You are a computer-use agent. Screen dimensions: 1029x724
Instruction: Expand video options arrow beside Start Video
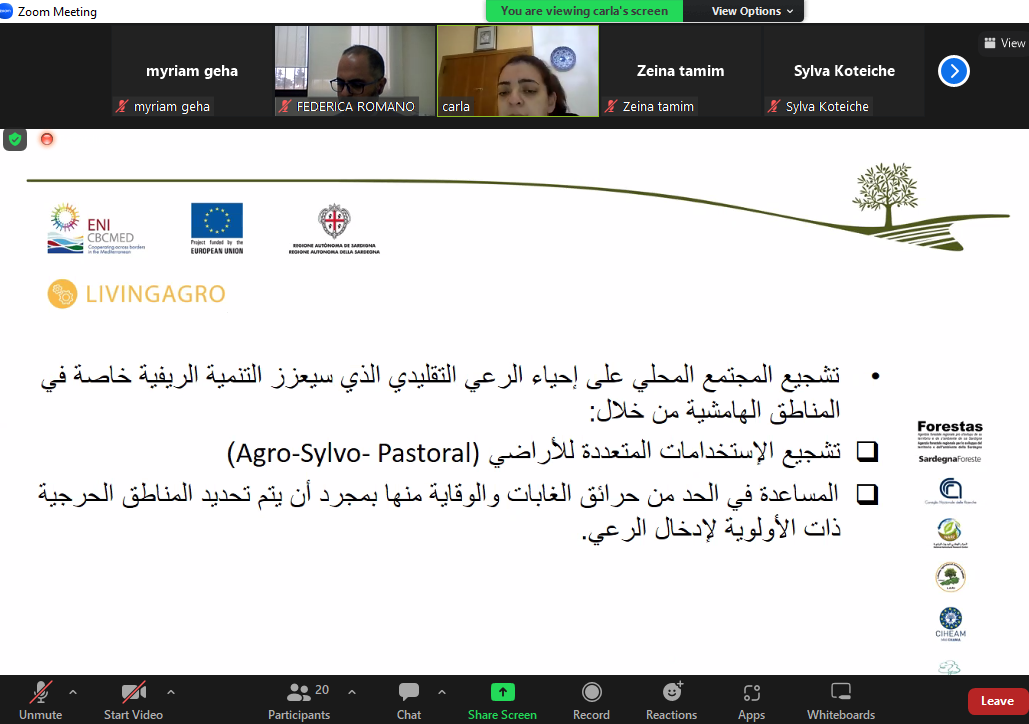tap(170, 691)
